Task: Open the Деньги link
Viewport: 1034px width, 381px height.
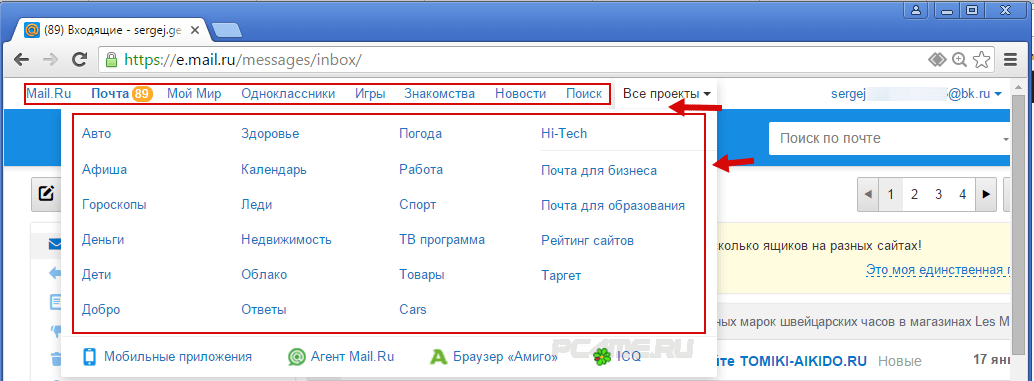Action: pos(103,240)
